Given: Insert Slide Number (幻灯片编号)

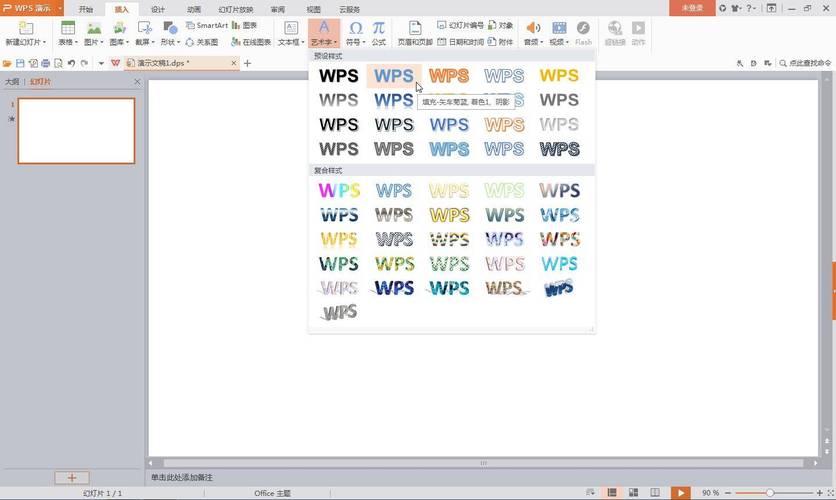Looking at the screenshot, I should [460, 25].
